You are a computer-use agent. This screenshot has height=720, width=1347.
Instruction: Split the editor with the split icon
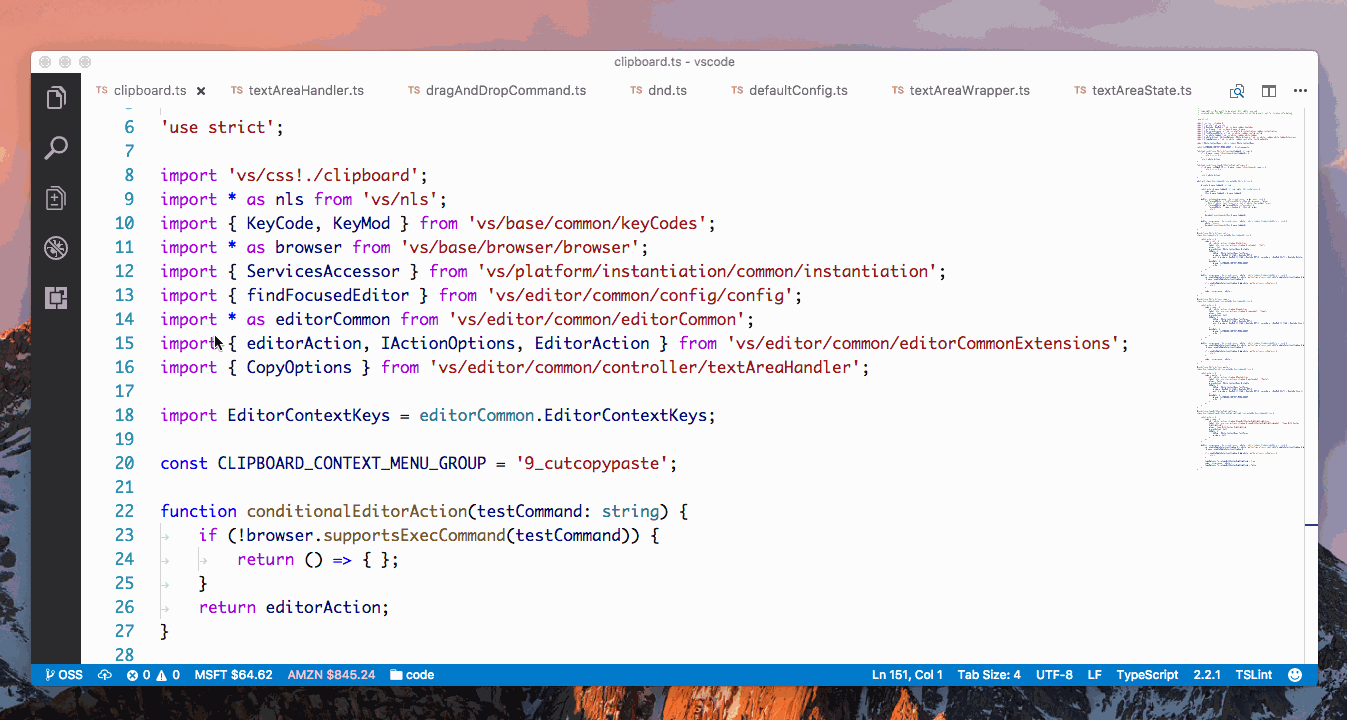[x=1268, y=91]
